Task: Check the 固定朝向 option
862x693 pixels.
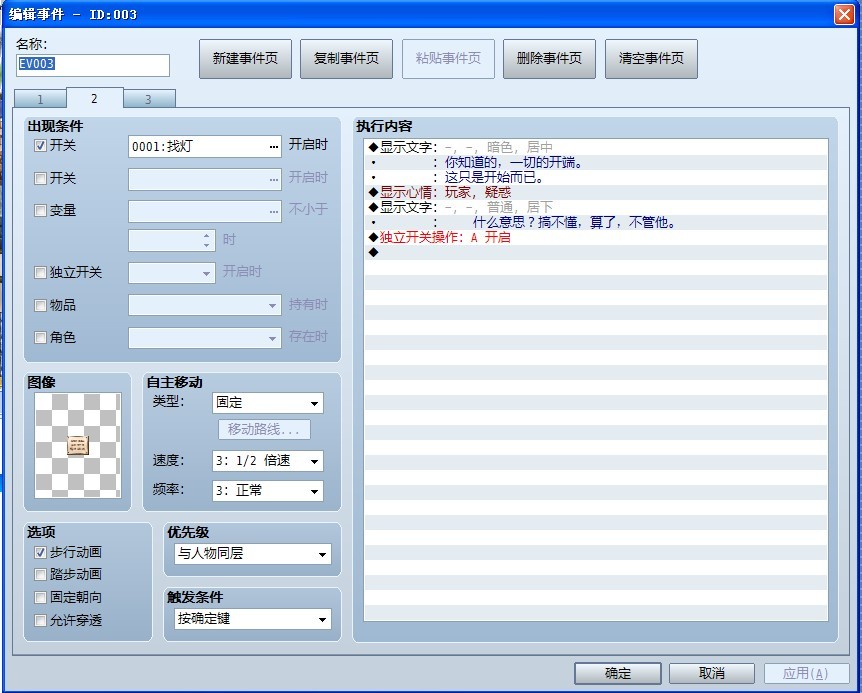Action: click(x=40, y=597)
